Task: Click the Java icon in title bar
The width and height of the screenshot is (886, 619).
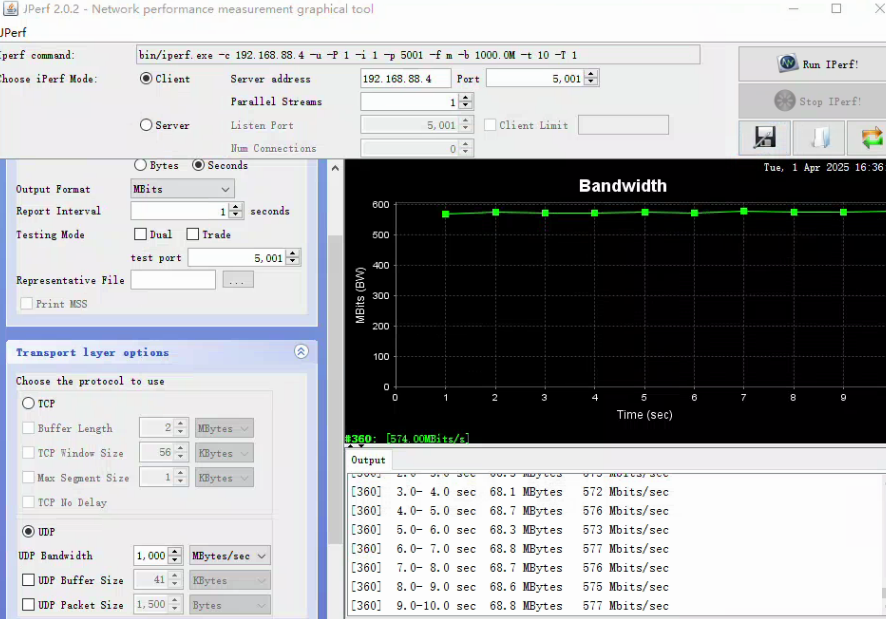Action: (8, 9)
